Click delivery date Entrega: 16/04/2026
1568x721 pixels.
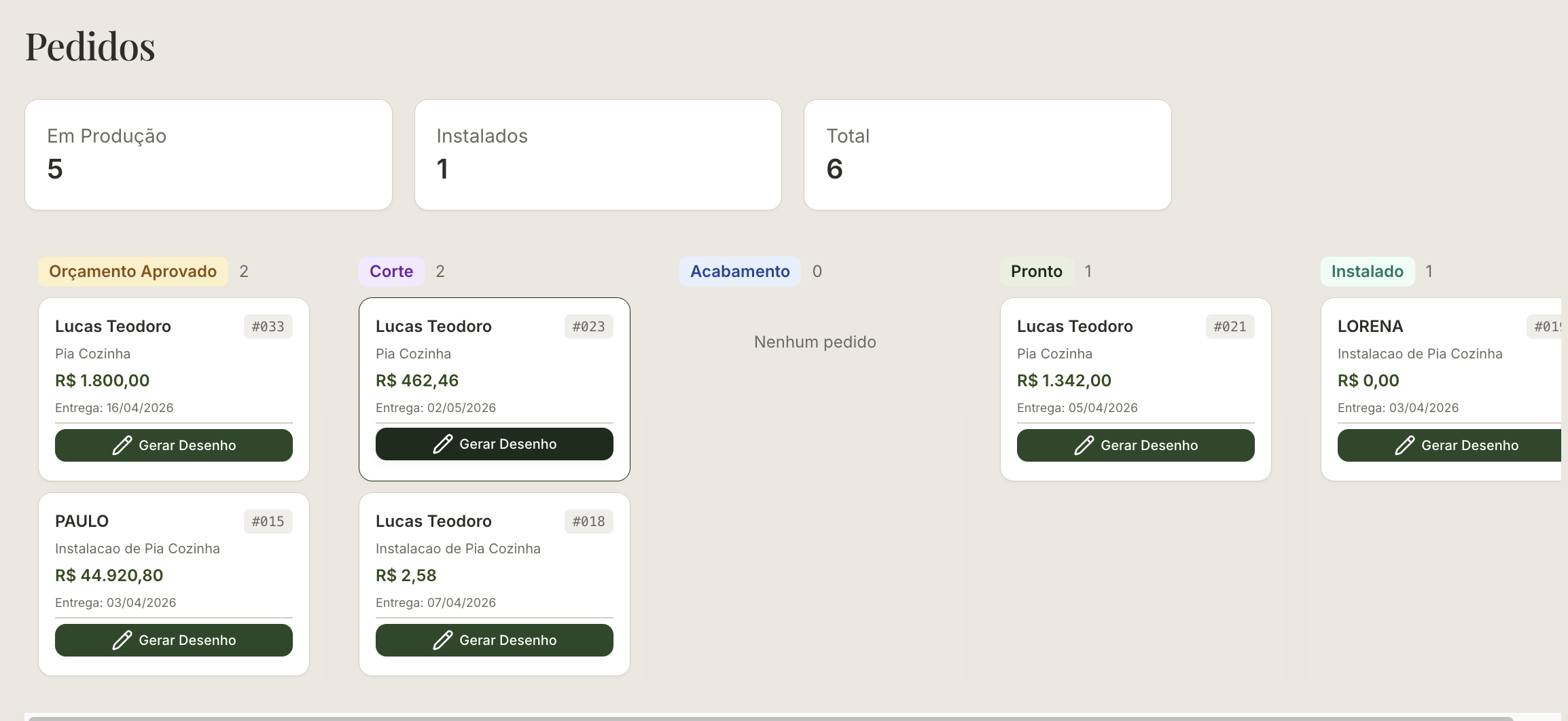(x=114, y=408)
